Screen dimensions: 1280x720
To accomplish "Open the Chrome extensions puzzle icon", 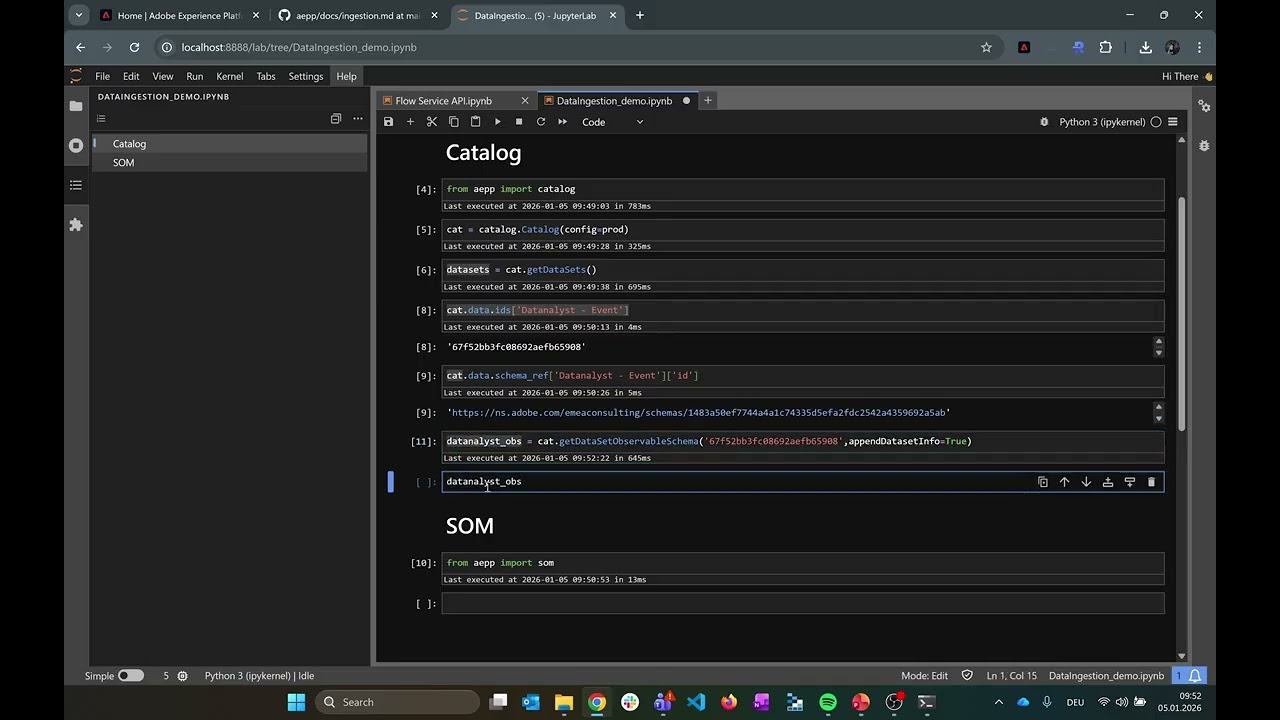I will [1105, 47].
